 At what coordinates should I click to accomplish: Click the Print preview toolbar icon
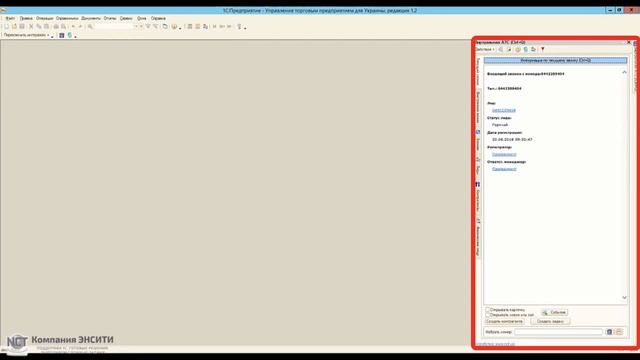coord(63,27)
